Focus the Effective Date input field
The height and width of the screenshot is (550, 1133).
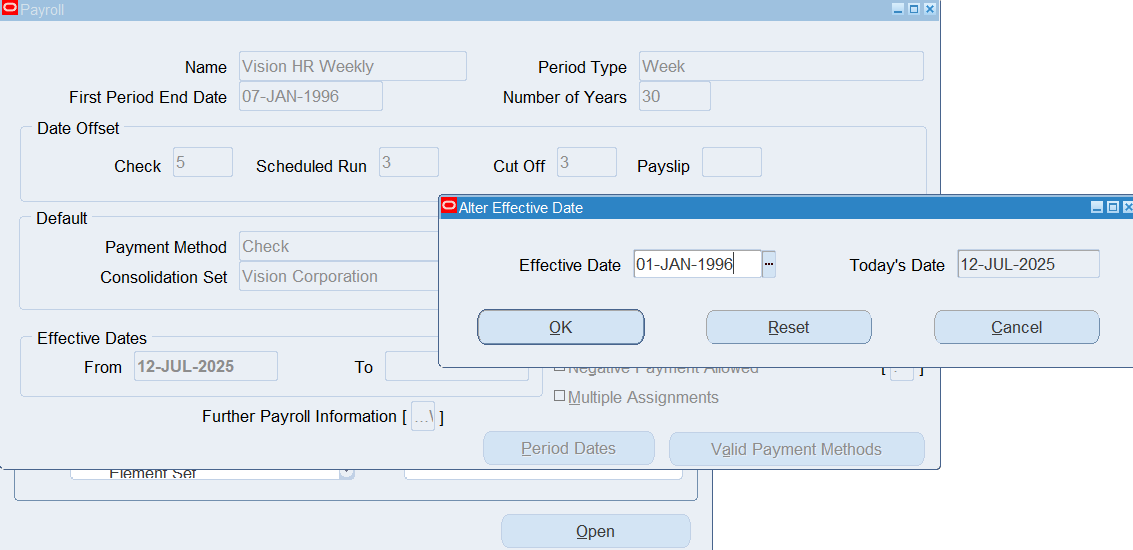click(x=696, y=264)
